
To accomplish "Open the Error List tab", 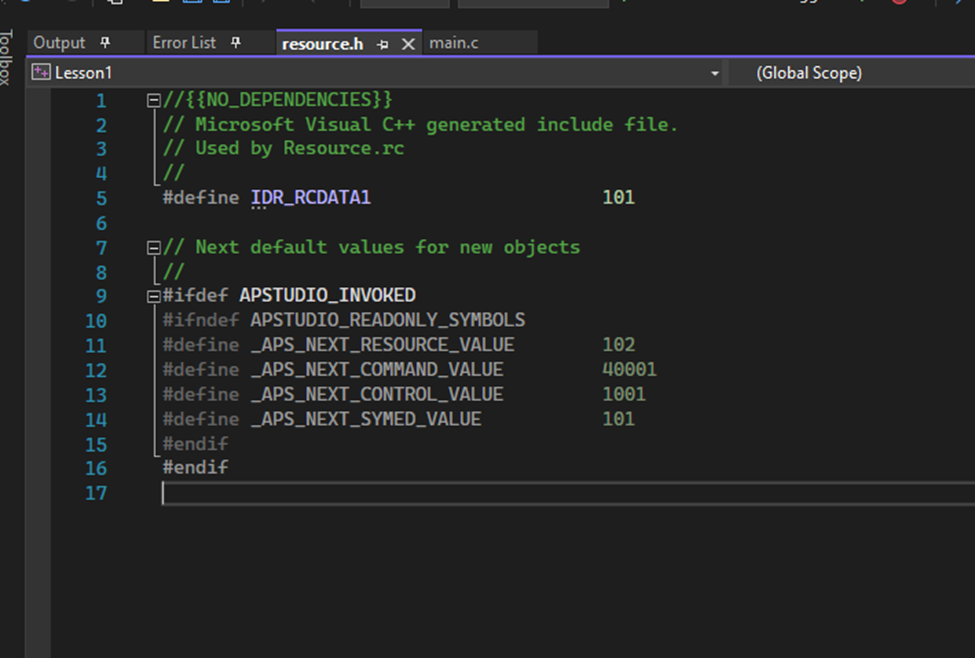I will (x=184, y=43).
